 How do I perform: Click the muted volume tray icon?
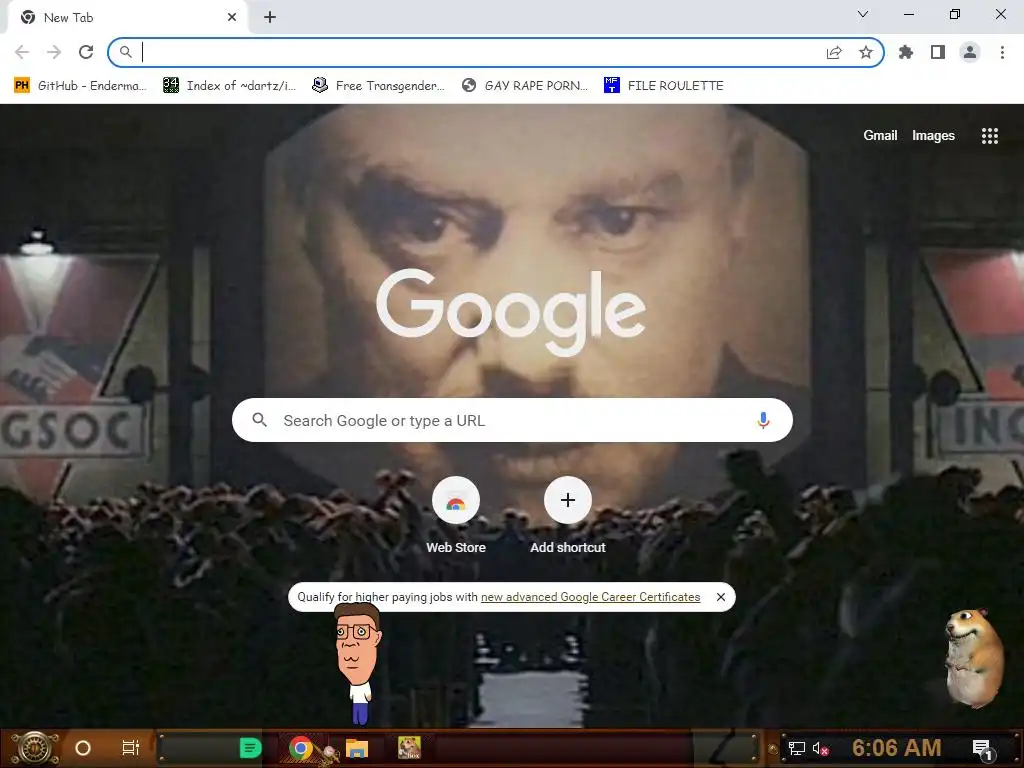[x=820, y=748]
